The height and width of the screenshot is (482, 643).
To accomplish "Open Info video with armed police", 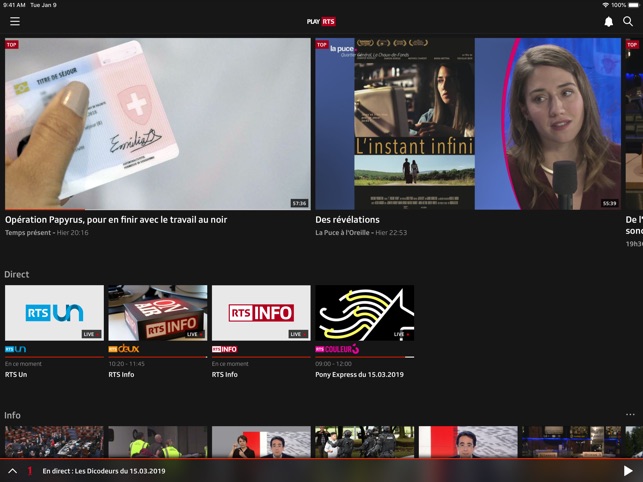I will click(365, 441).
